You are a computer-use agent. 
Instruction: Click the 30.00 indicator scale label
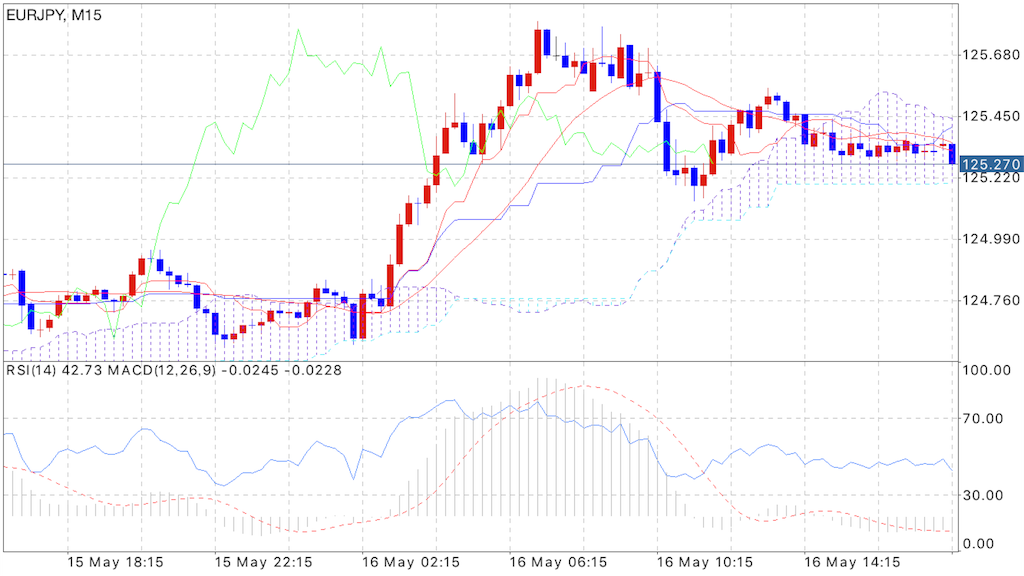click(983, 496)
